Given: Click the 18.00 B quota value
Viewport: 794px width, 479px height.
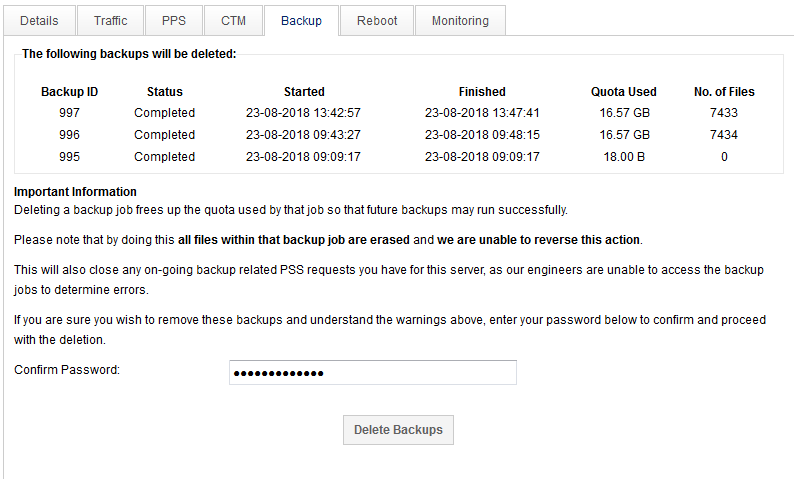Looking at the screenshot, I should [624, 157].
